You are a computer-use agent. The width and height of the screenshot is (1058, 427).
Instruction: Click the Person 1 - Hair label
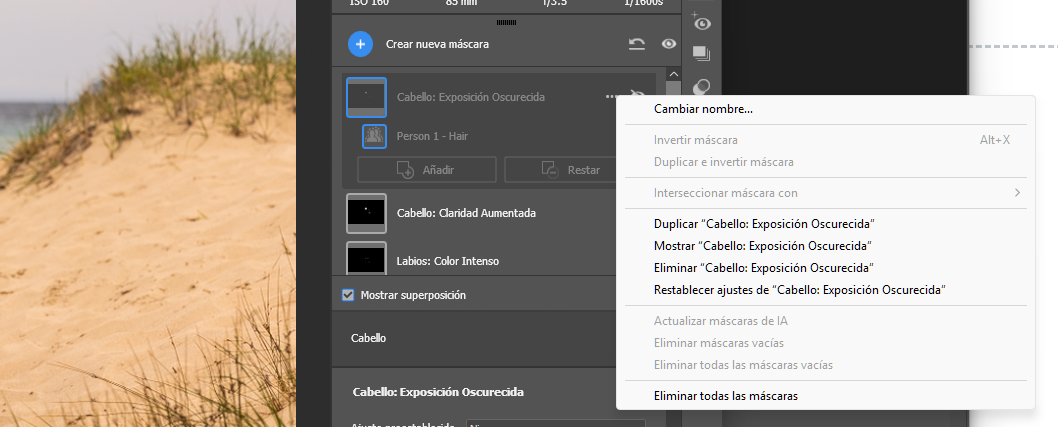click(x=433, y=136)
